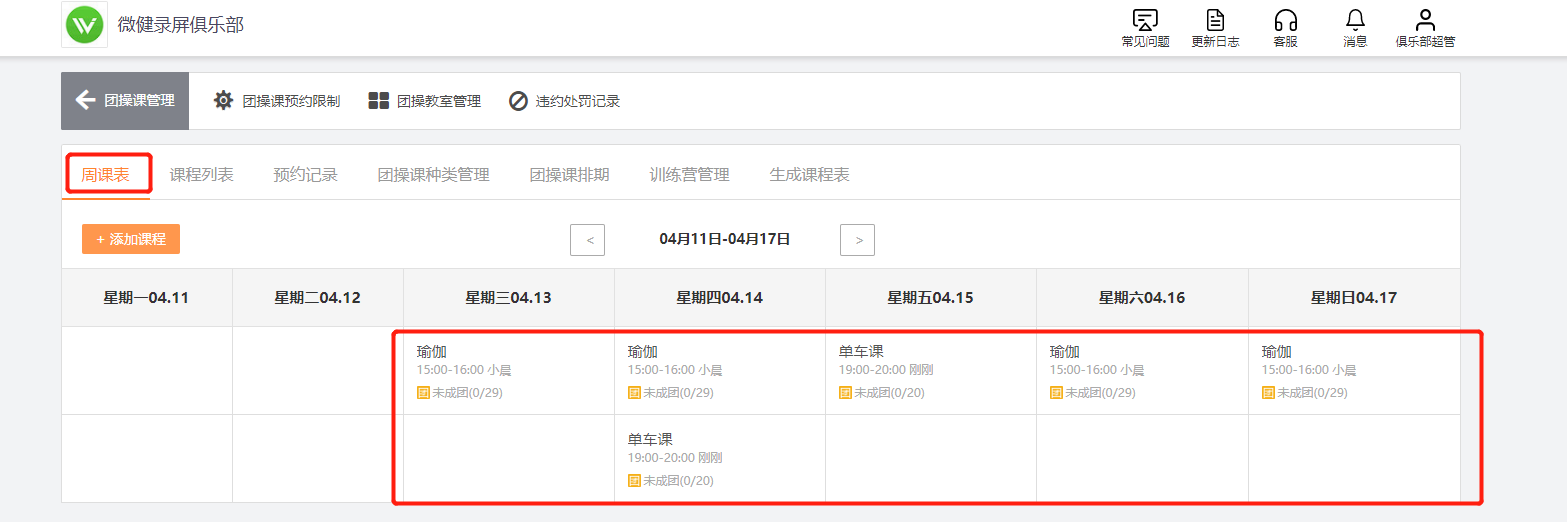Image resolution: width=1567 pixels, height=522 pixels.
Task: Click the 俱乐部超管 user profile icon
Action: coord(1425,20)
